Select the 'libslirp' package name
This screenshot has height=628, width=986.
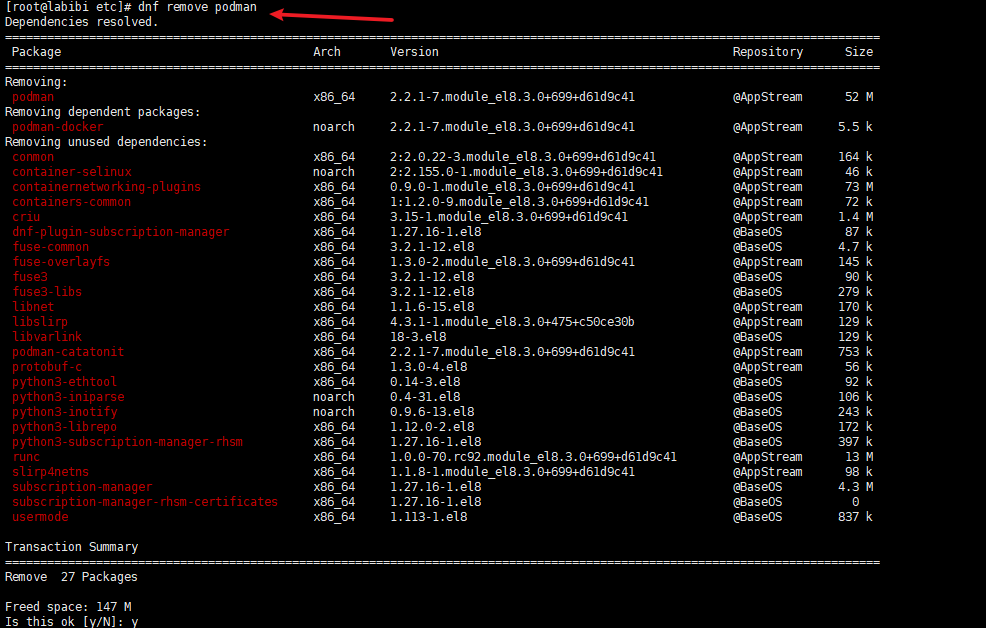40,322
